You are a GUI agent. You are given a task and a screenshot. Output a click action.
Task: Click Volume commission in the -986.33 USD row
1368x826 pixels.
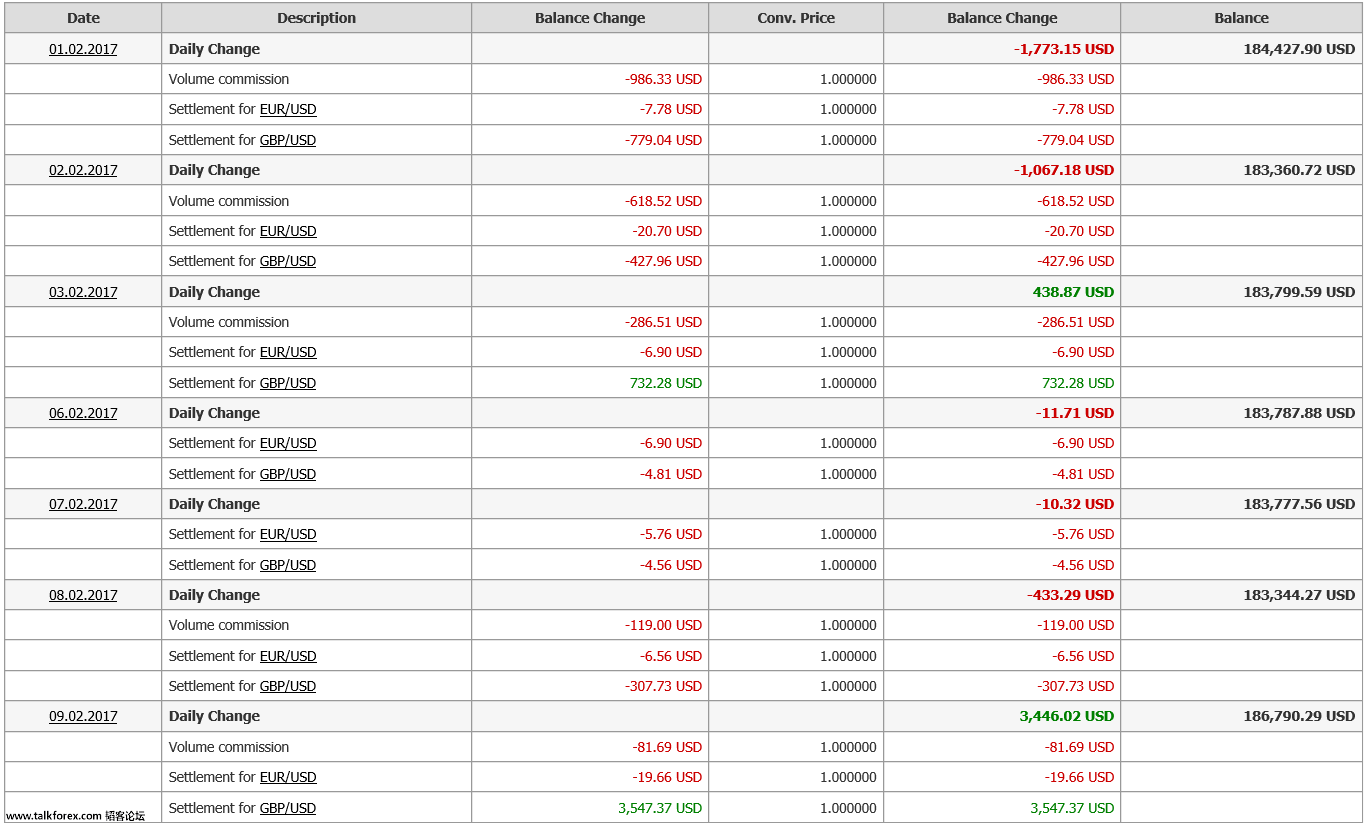pos(229,79)
